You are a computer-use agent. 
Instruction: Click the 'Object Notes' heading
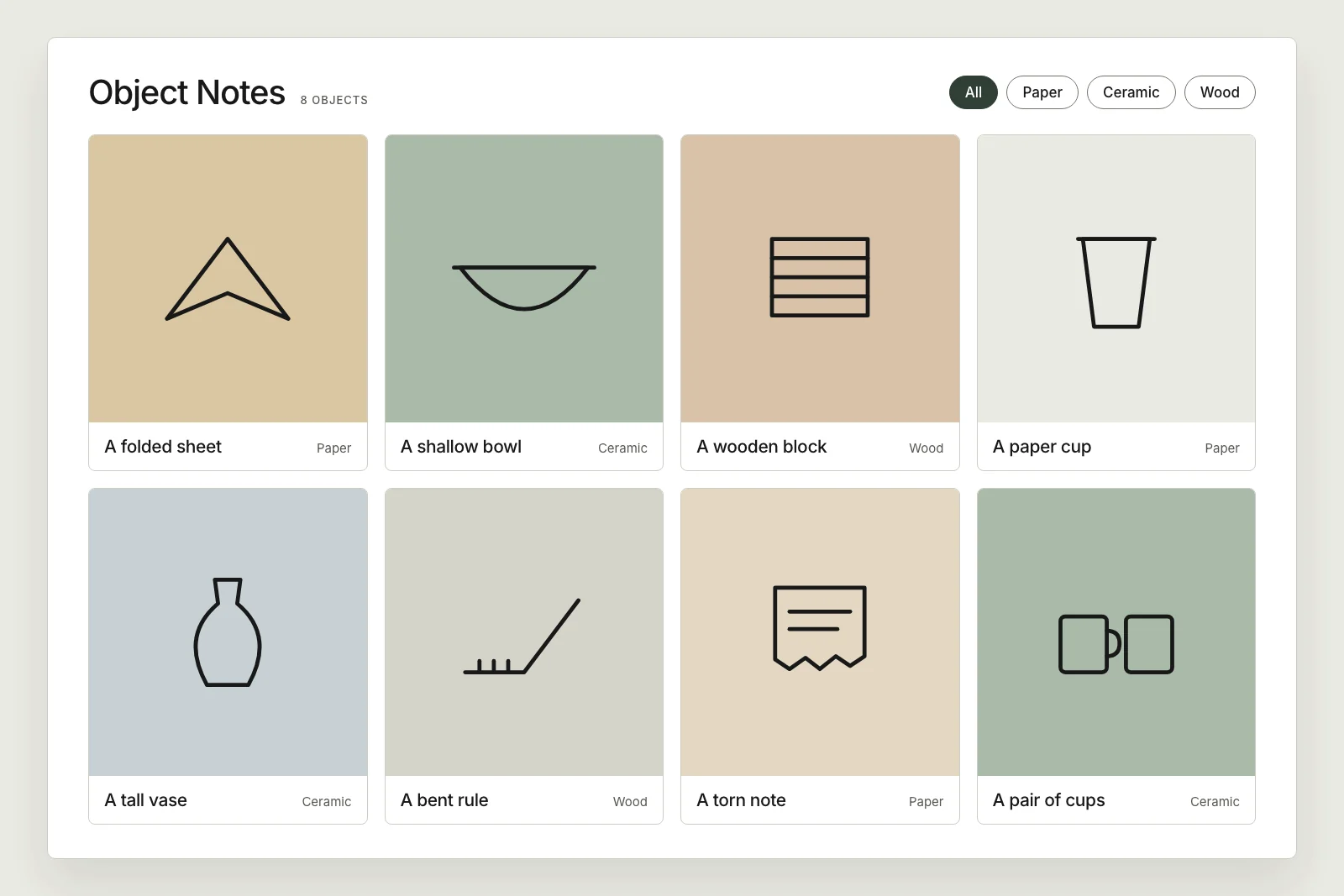(187, 93)
